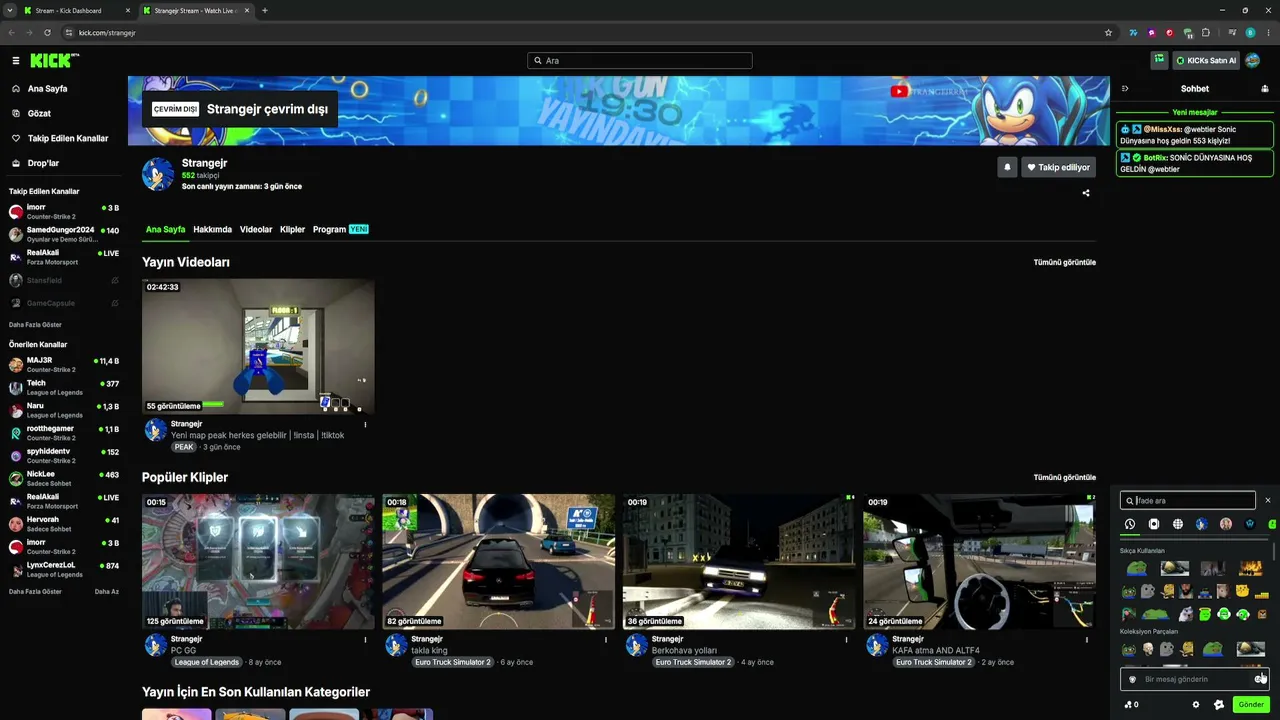Select the Sonic channel emotes tab
The image size is (1280, 720).
1202,524
